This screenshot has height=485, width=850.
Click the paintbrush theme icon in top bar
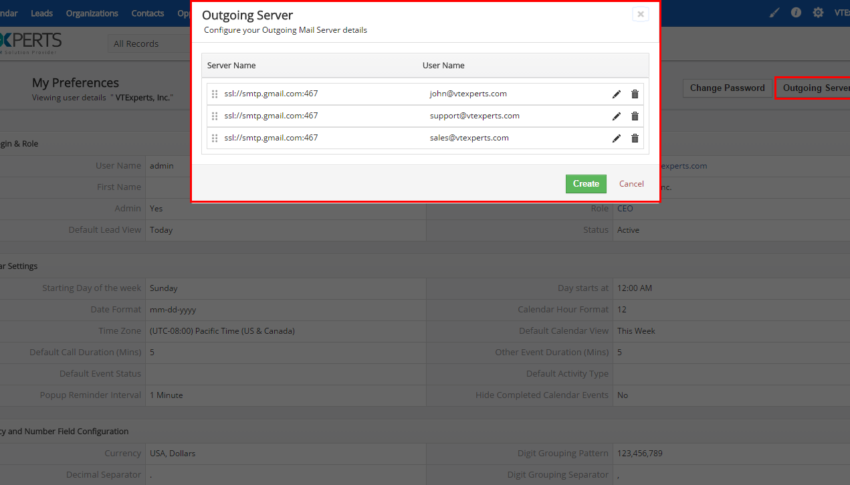coord(774,12)
